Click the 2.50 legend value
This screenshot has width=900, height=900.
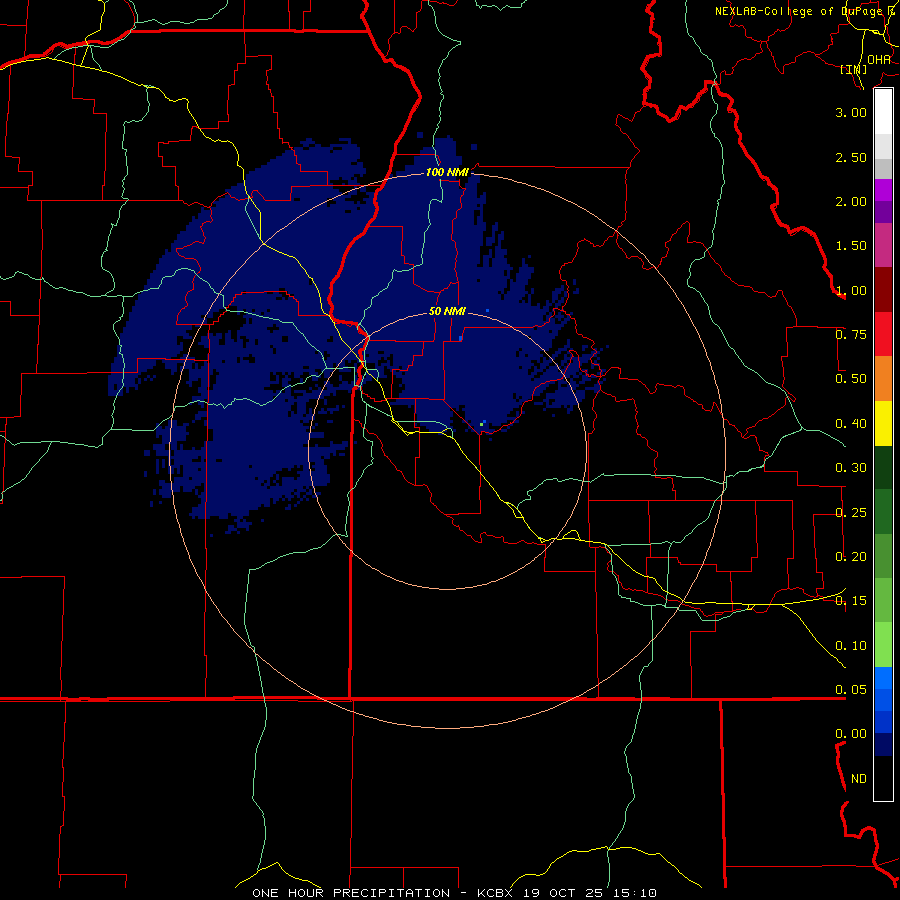click(851, 157)
